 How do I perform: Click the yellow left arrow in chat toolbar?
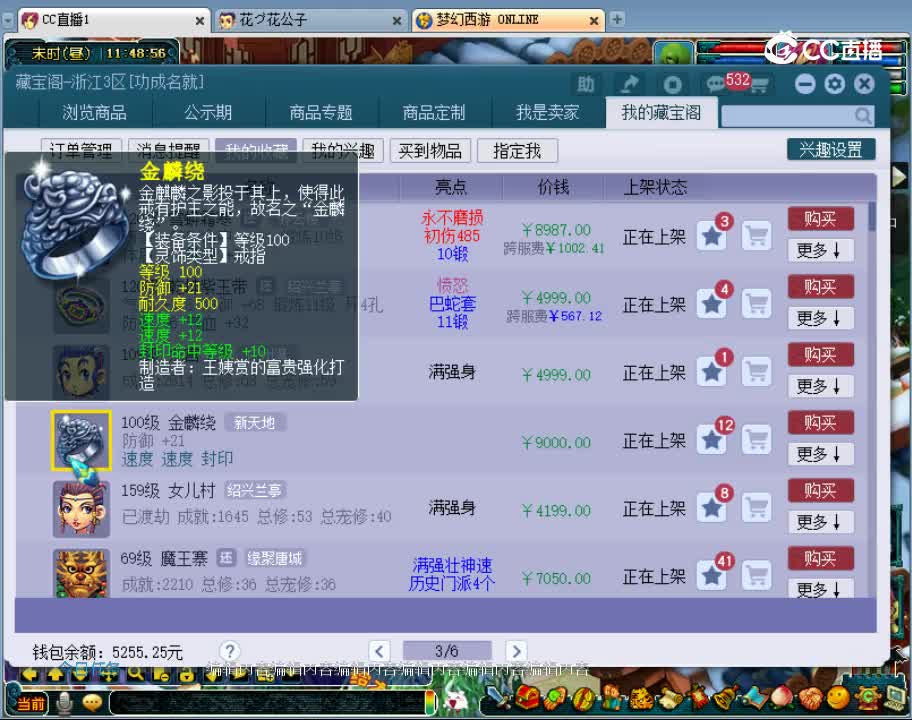(x=30, y=675)
